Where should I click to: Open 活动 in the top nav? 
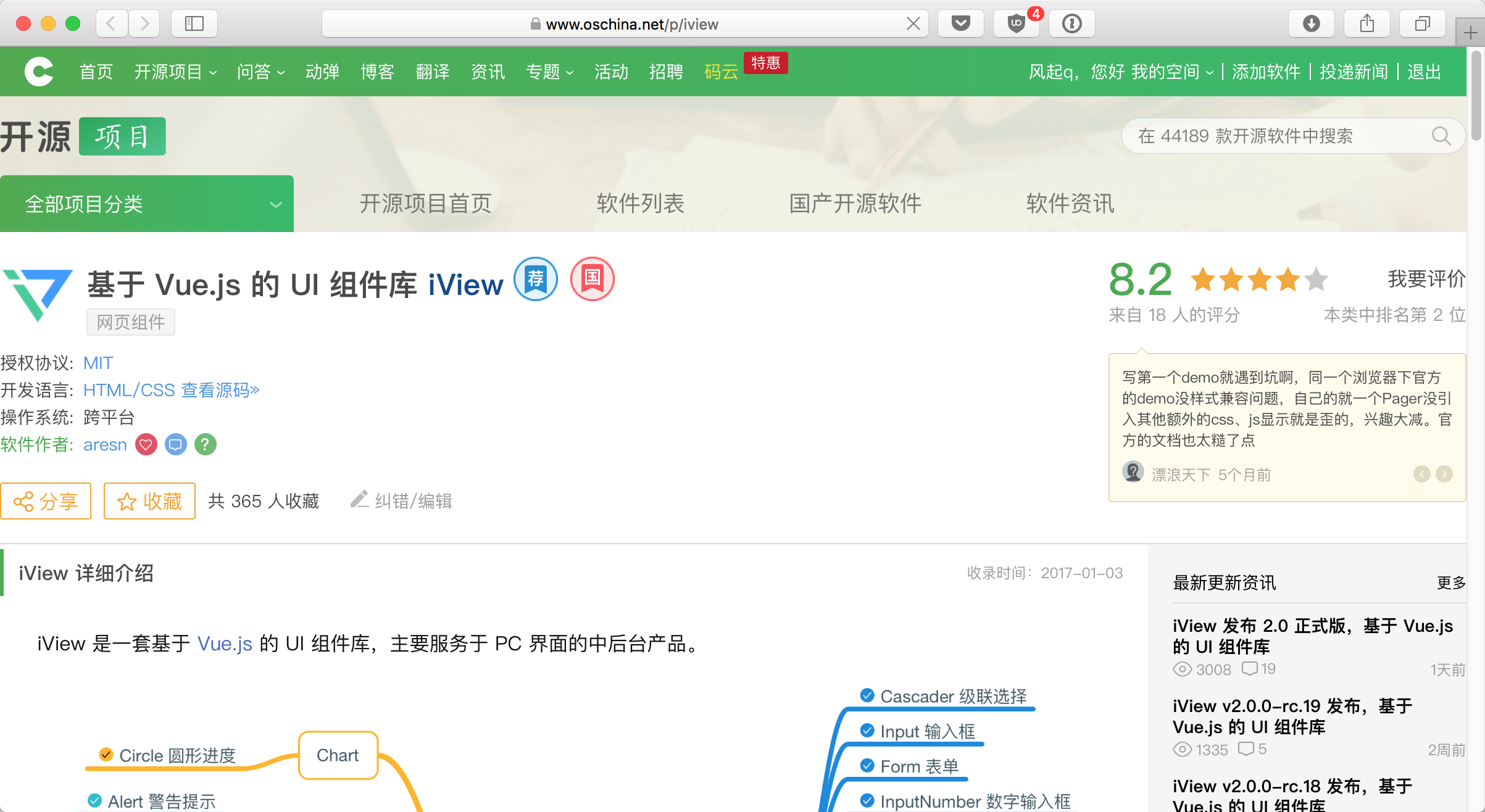coord(611,72)
